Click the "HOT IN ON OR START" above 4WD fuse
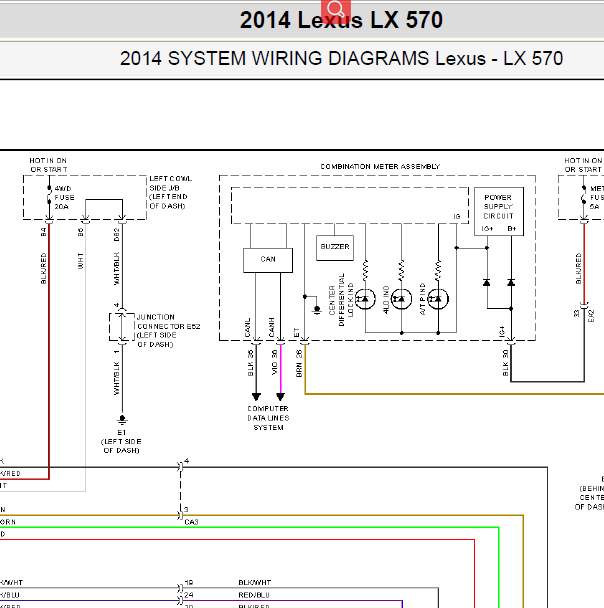The image size is (604, 608). (x=48, y=165)
